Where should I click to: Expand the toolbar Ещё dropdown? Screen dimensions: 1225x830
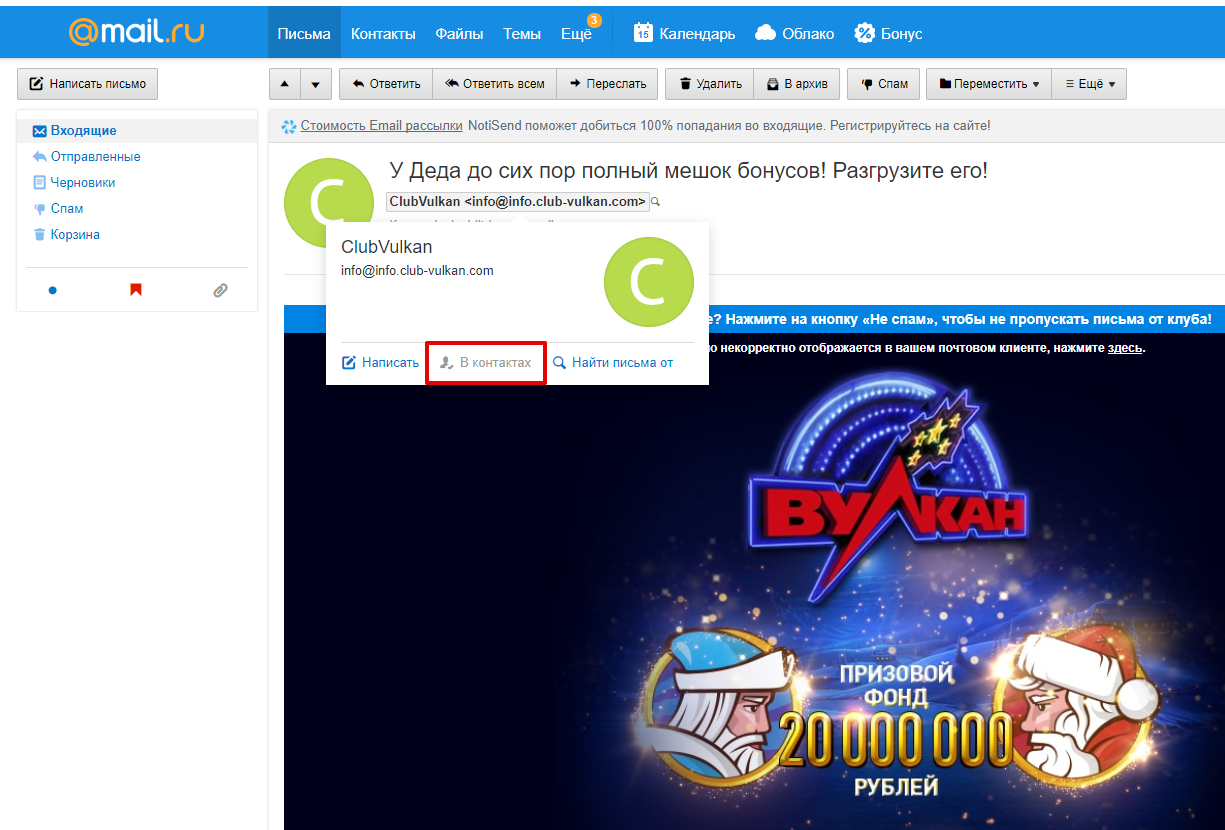pyautogui.click(x=1089, y=84)
